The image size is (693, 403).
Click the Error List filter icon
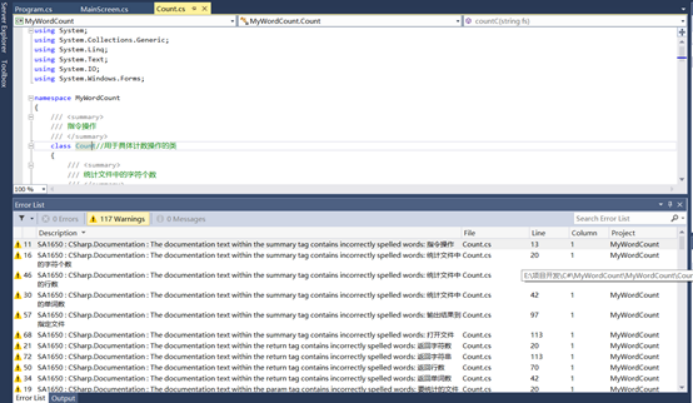coord(22,218)
